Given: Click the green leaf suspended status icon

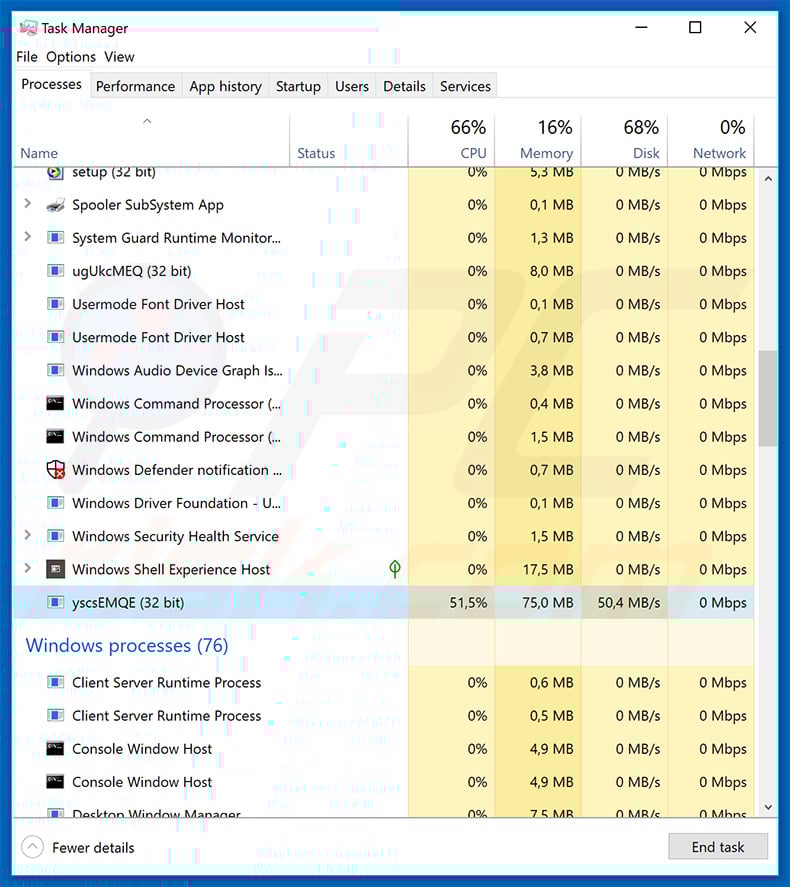Looking at the screenshot, I should (x=395, y=569).
